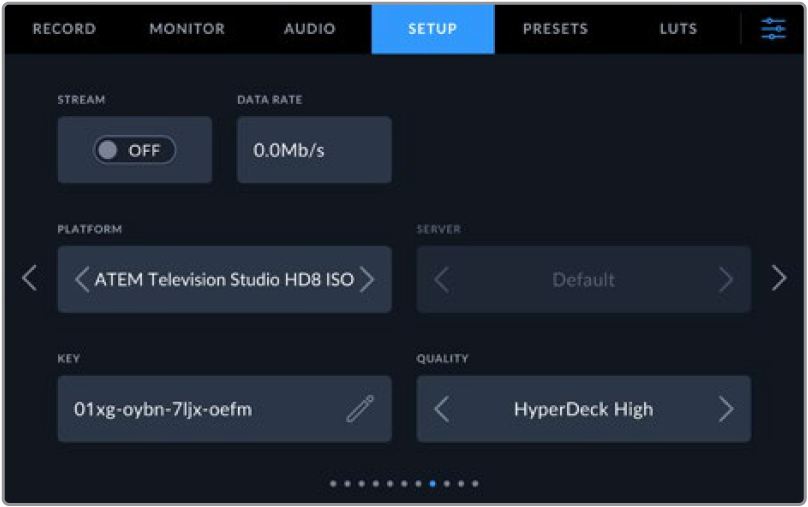This screenshot has width=808, height=507.
Task: Jump to first page indicator dot
Action: [x=333, y=484]
